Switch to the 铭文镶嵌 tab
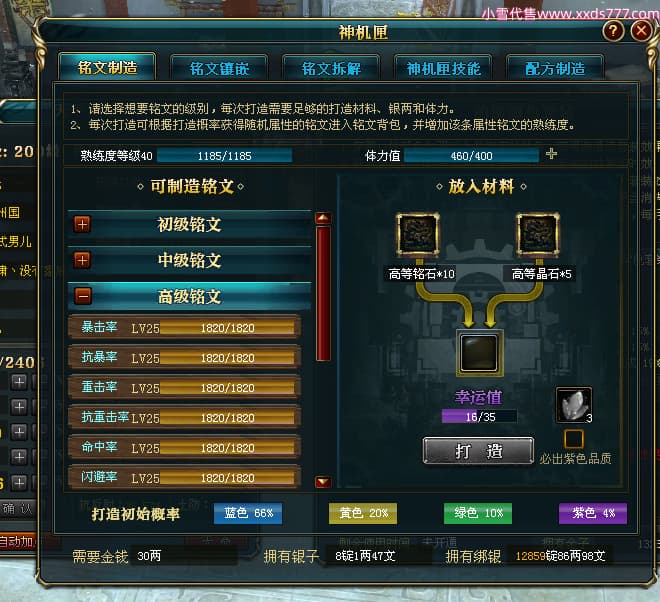The image size is (660, 602). (219, 68)
